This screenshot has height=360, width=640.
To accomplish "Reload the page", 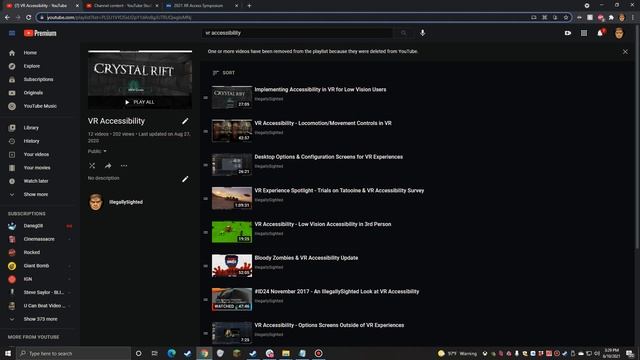I will tap(29, 18).
